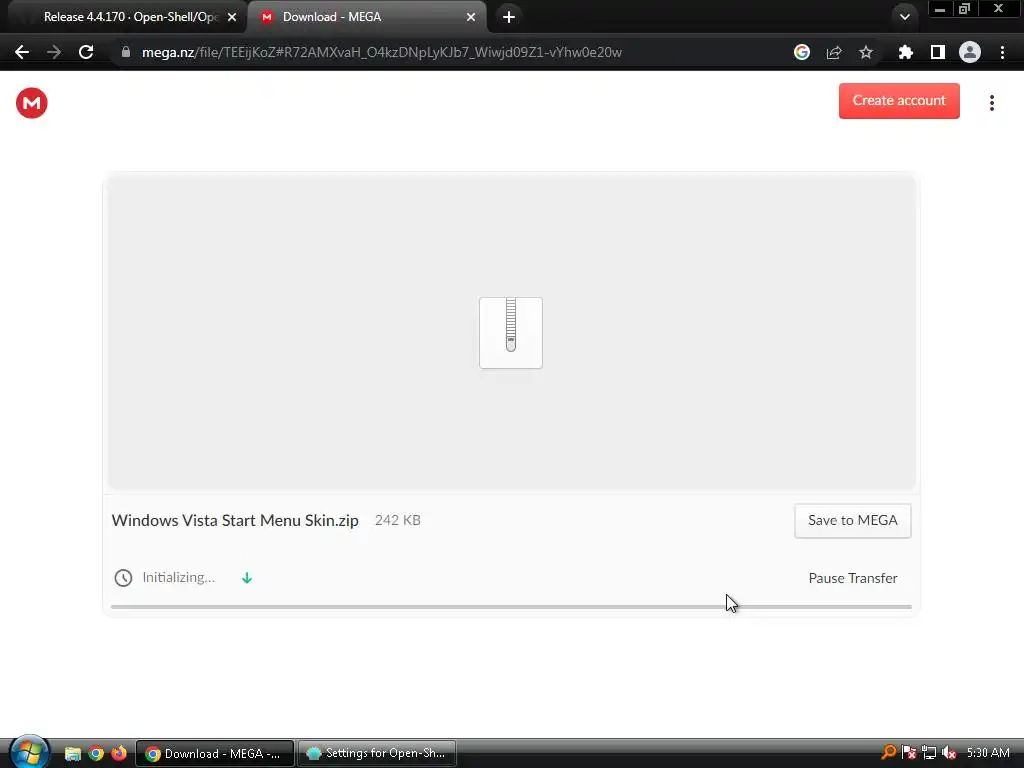The width and height of the screenshot is (1024, 768).
Task: Open the Windows Start orb
Action: click(28, 752)
